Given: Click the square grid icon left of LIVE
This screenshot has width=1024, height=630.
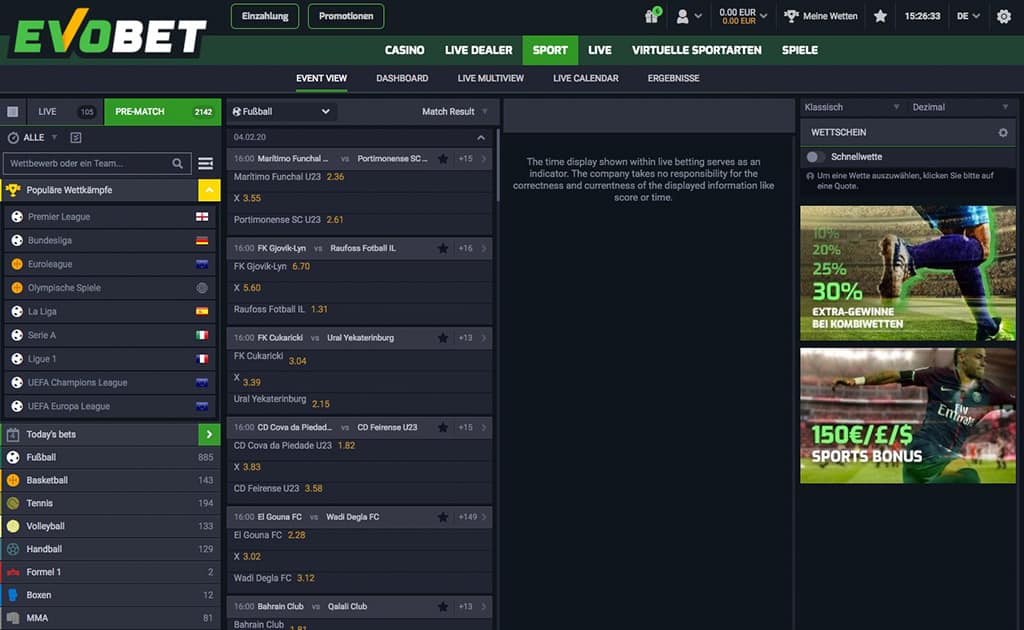Looking at the screenshot, I should point(12,112).
